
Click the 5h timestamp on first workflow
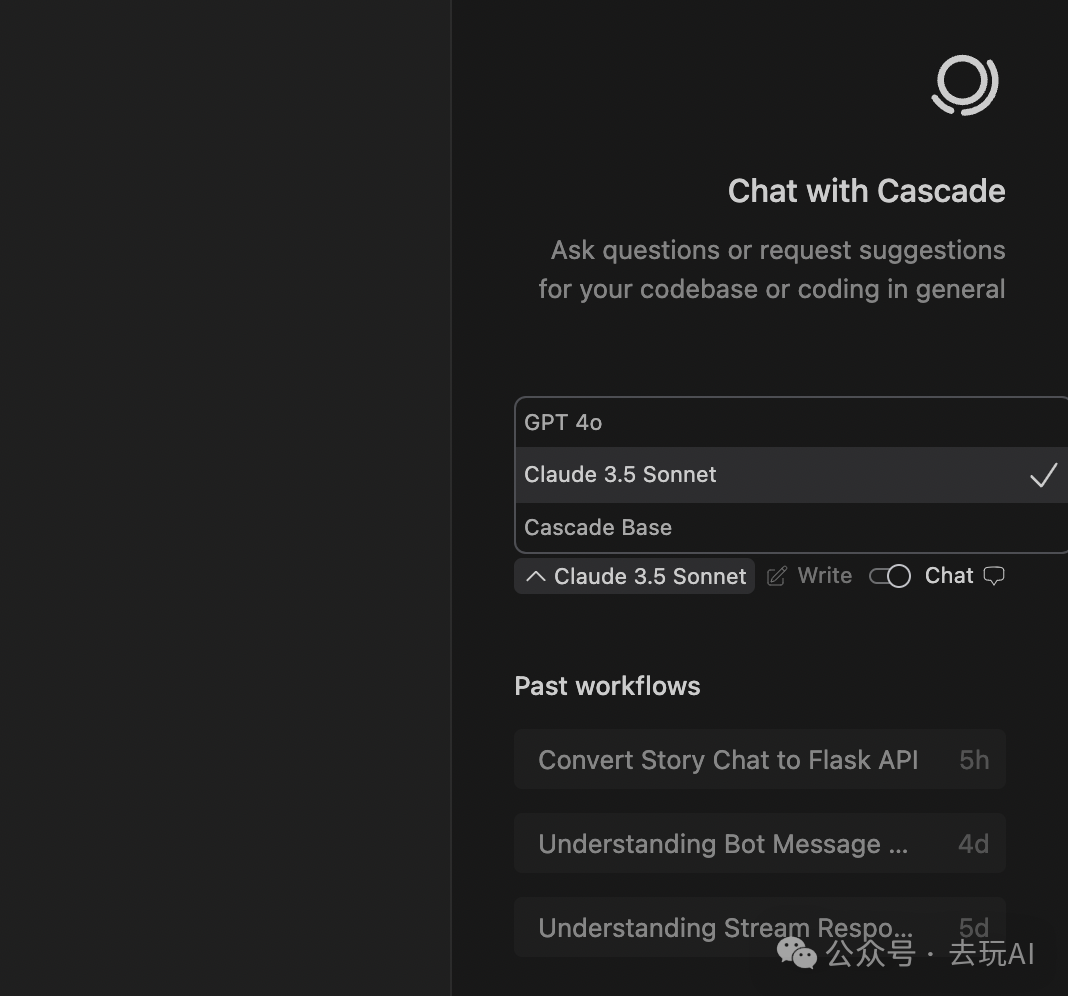974,760
